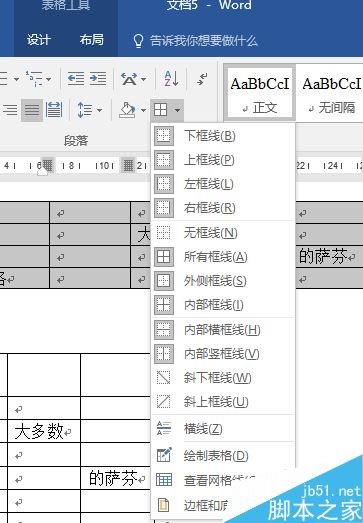Open the Asian Layout dropdown arrow

pyautogui.click(x=143, y=79)
